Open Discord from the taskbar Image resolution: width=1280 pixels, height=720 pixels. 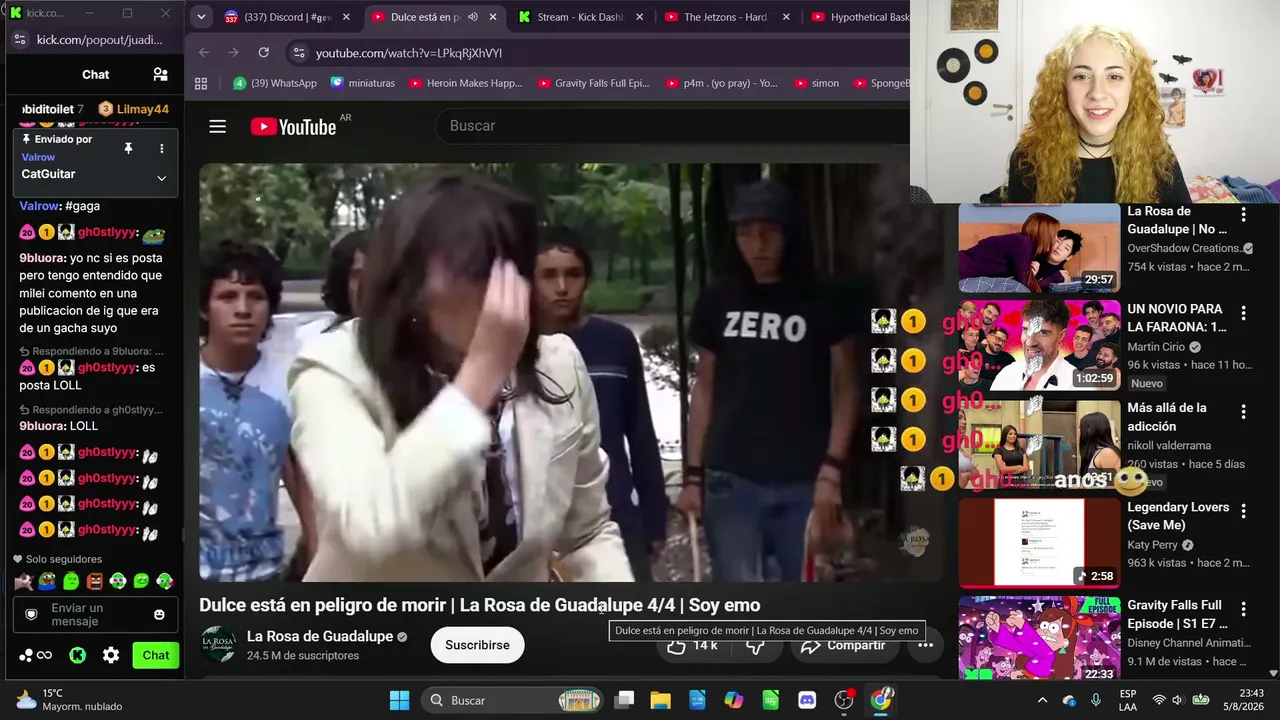(x=807, y=700)
